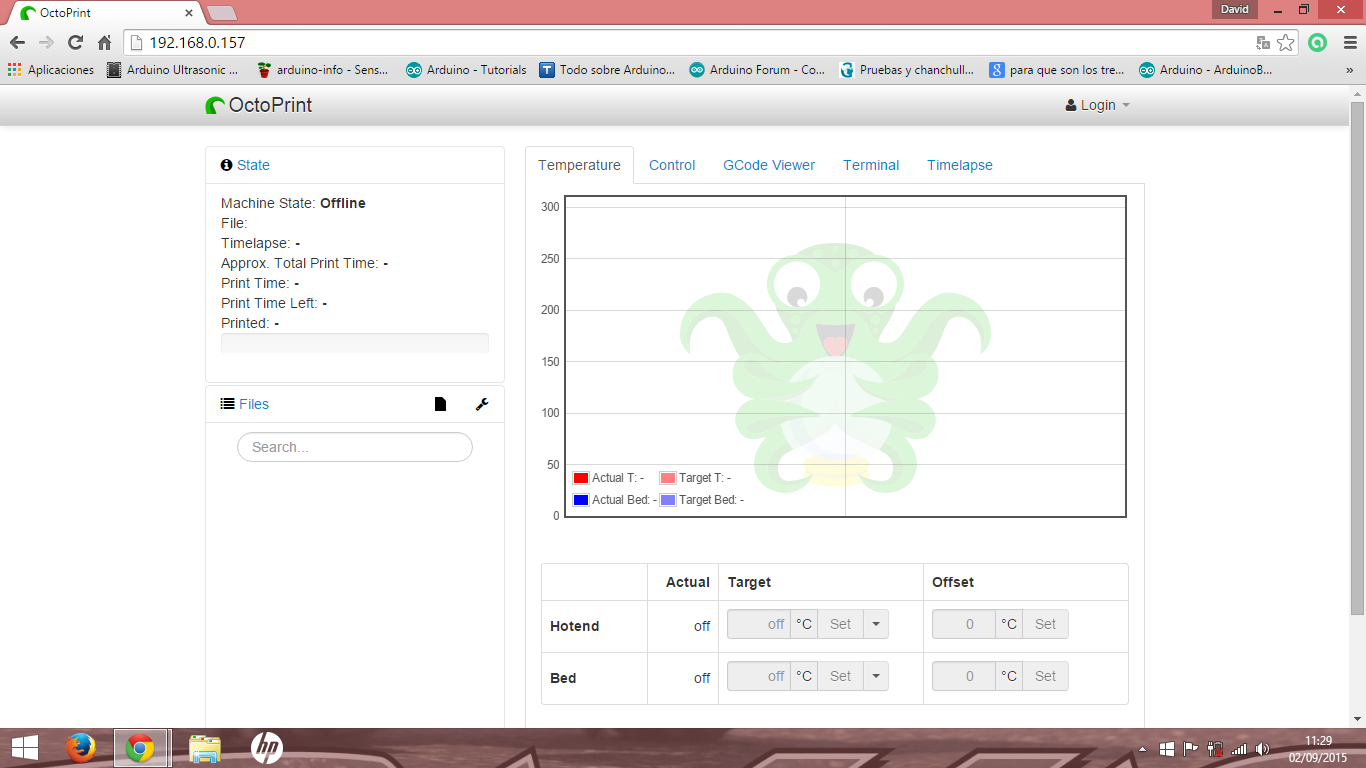Click the green extension icon in toolbar
This screenshot has height=768, width=1366.
[1318, 43]
